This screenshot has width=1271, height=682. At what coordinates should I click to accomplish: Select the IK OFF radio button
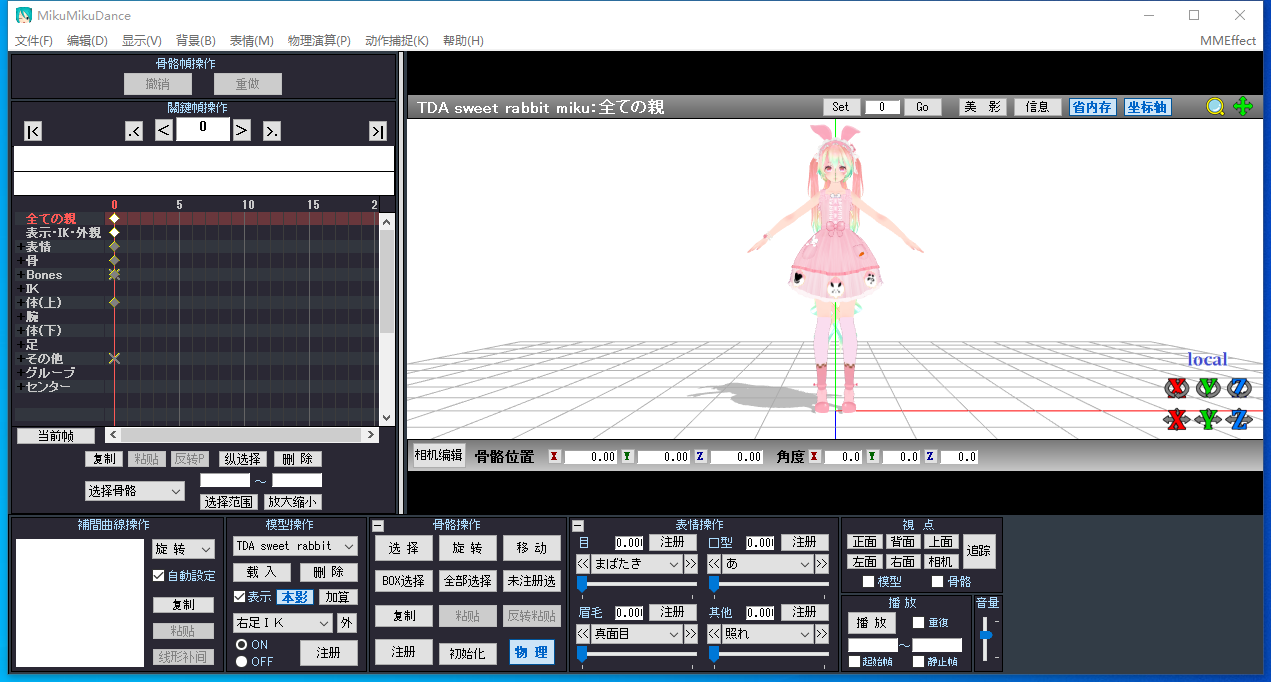click(x=242, y=661)
